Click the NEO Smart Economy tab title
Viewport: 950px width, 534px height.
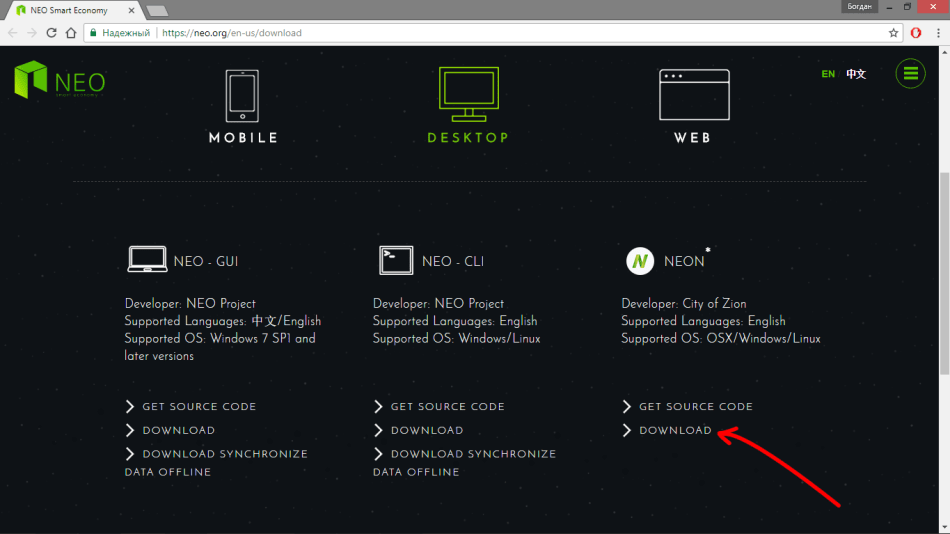69,10
